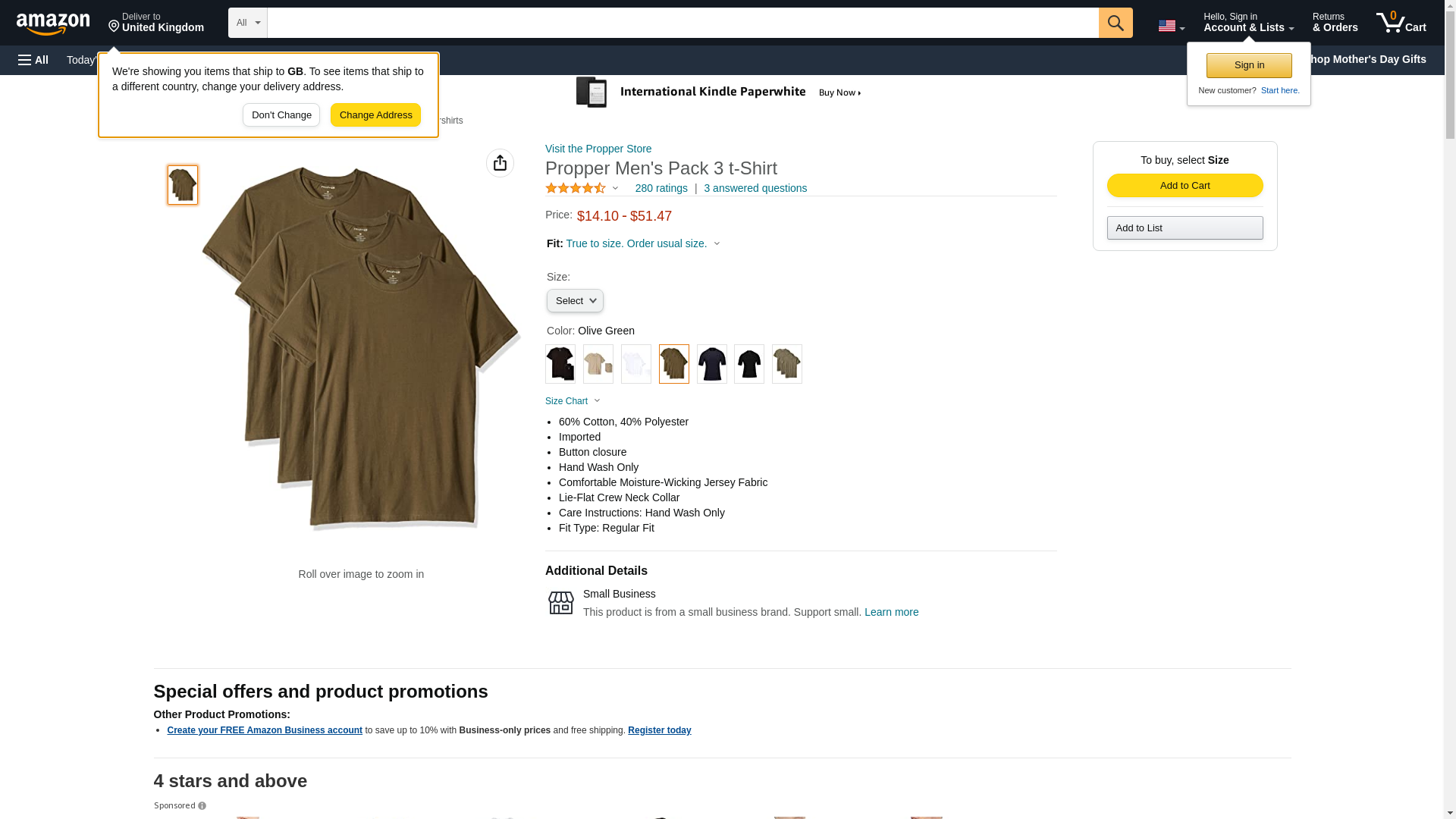The width and height of the screenshot is (1456, 819).
Task: Choose the navy shirt color swatch
Action: (711, 364)
